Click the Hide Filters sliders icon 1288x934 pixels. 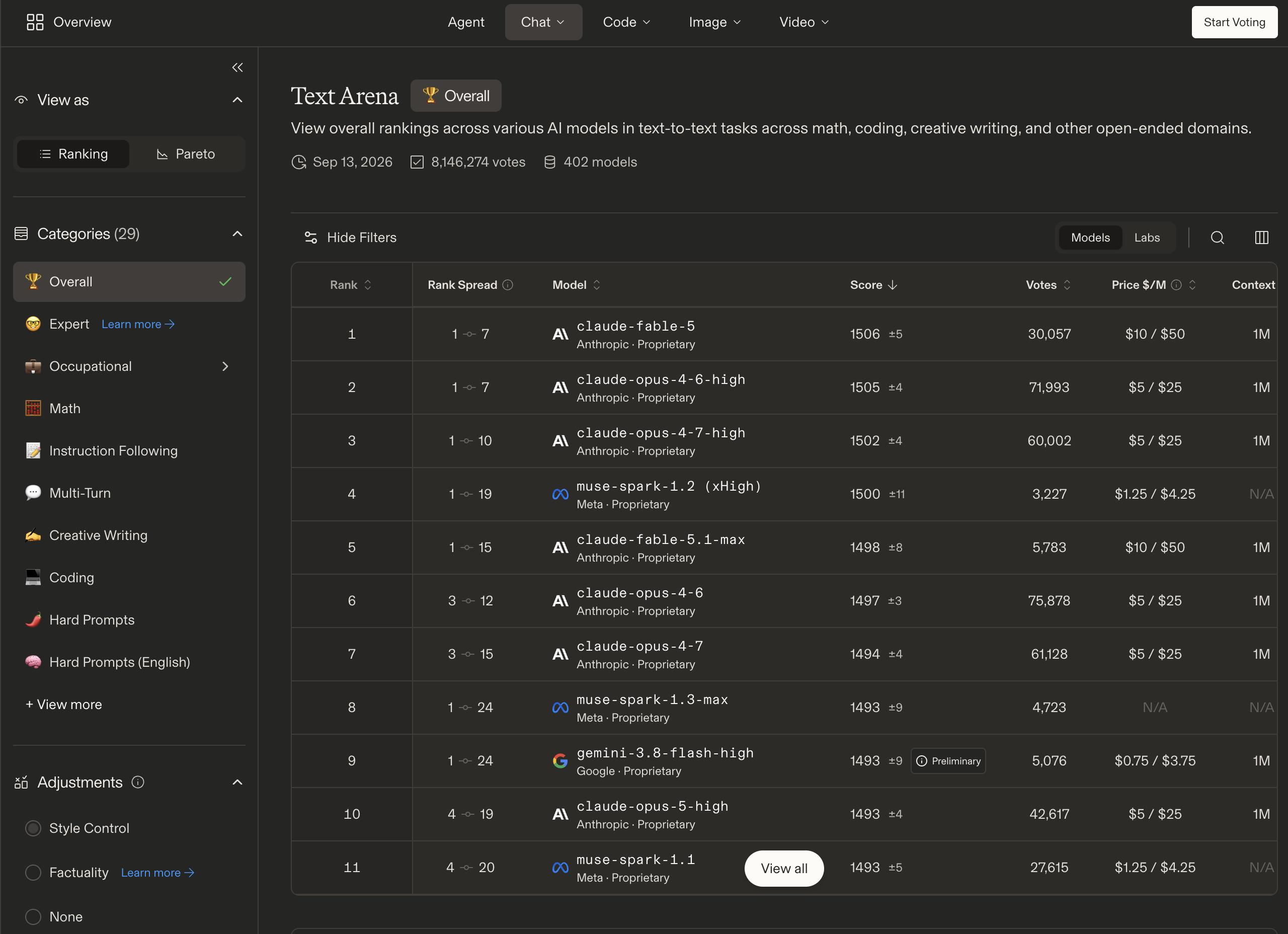coord(310,238)
